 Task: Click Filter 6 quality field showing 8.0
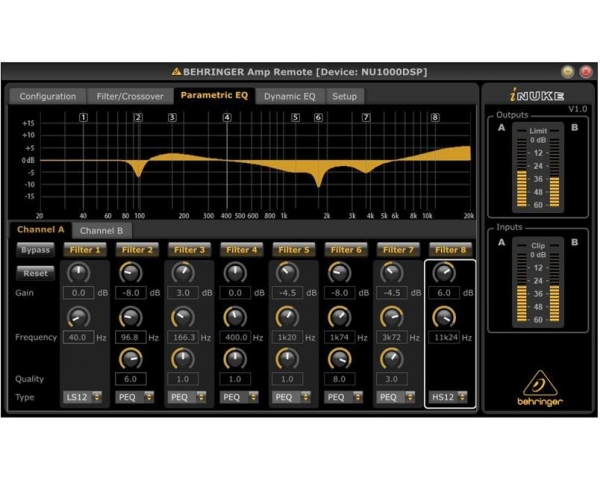(339, 379)
